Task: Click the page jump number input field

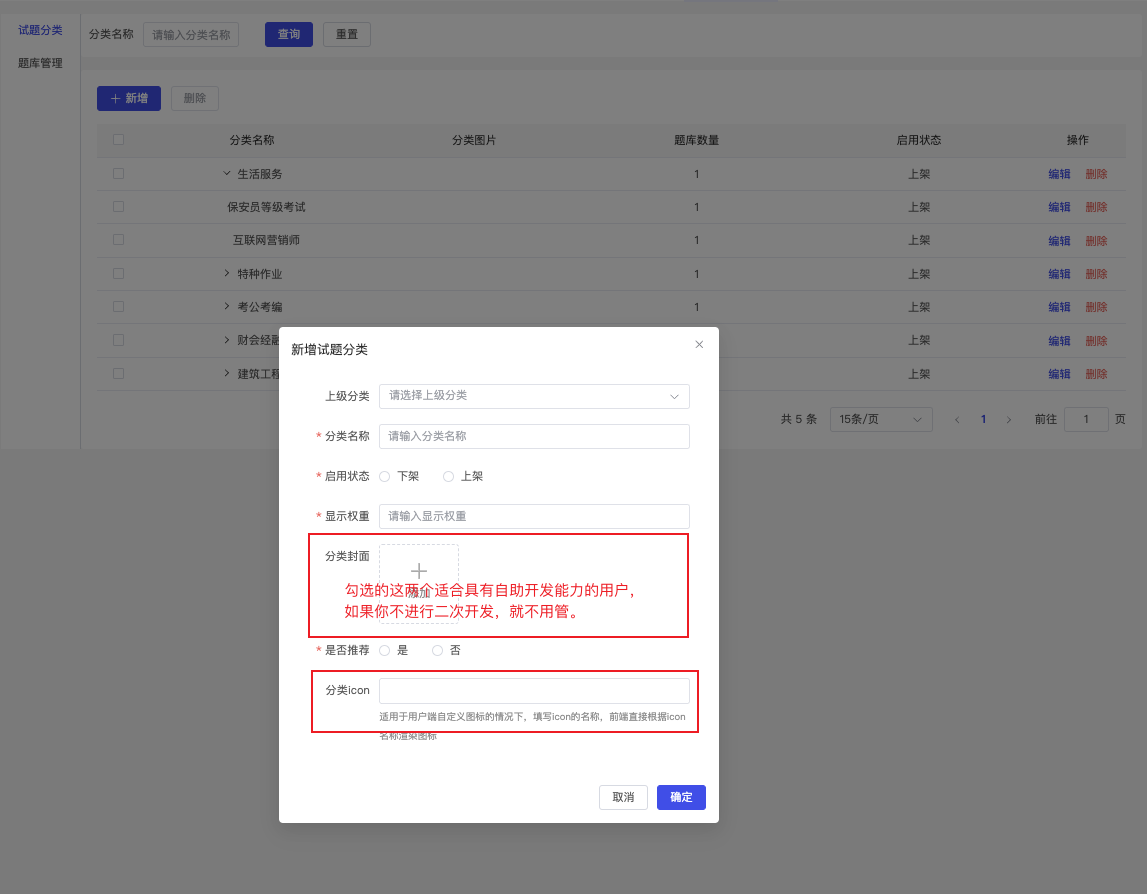Action: (x=1086, y=419)
